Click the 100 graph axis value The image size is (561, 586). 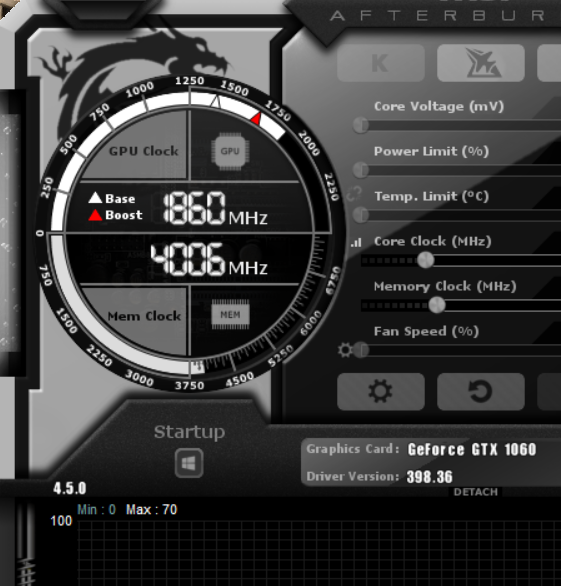(x=61, y=521)
